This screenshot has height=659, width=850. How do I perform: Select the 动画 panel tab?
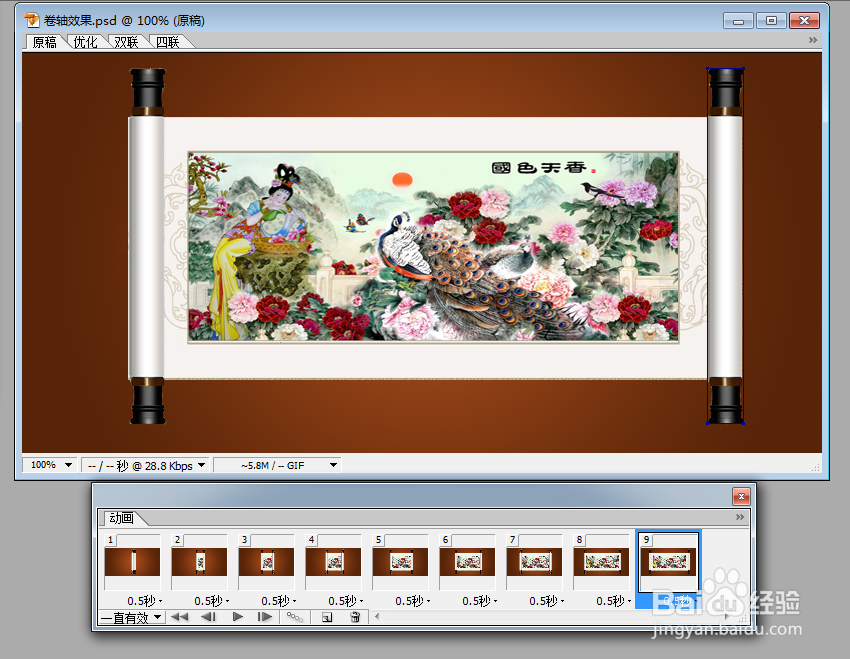(121, 518)
